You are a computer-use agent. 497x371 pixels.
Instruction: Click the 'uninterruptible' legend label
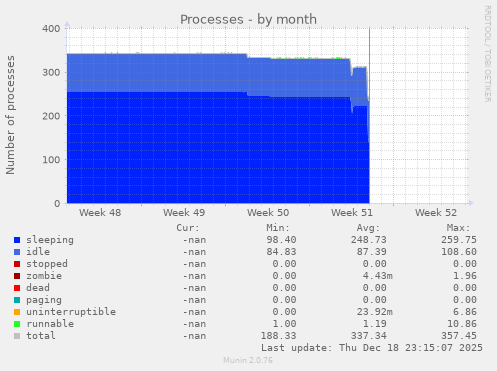71,312
